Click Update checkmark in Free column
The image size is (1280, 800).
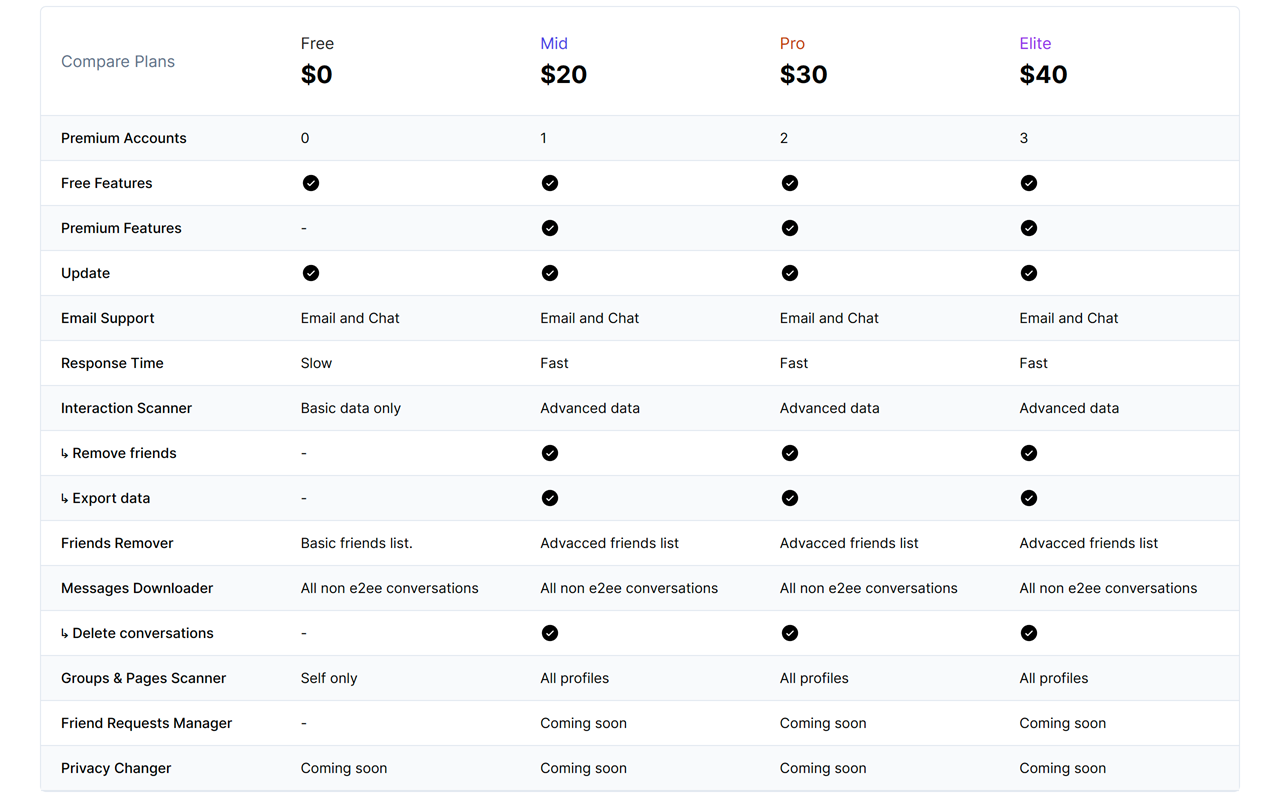point(311,273)
